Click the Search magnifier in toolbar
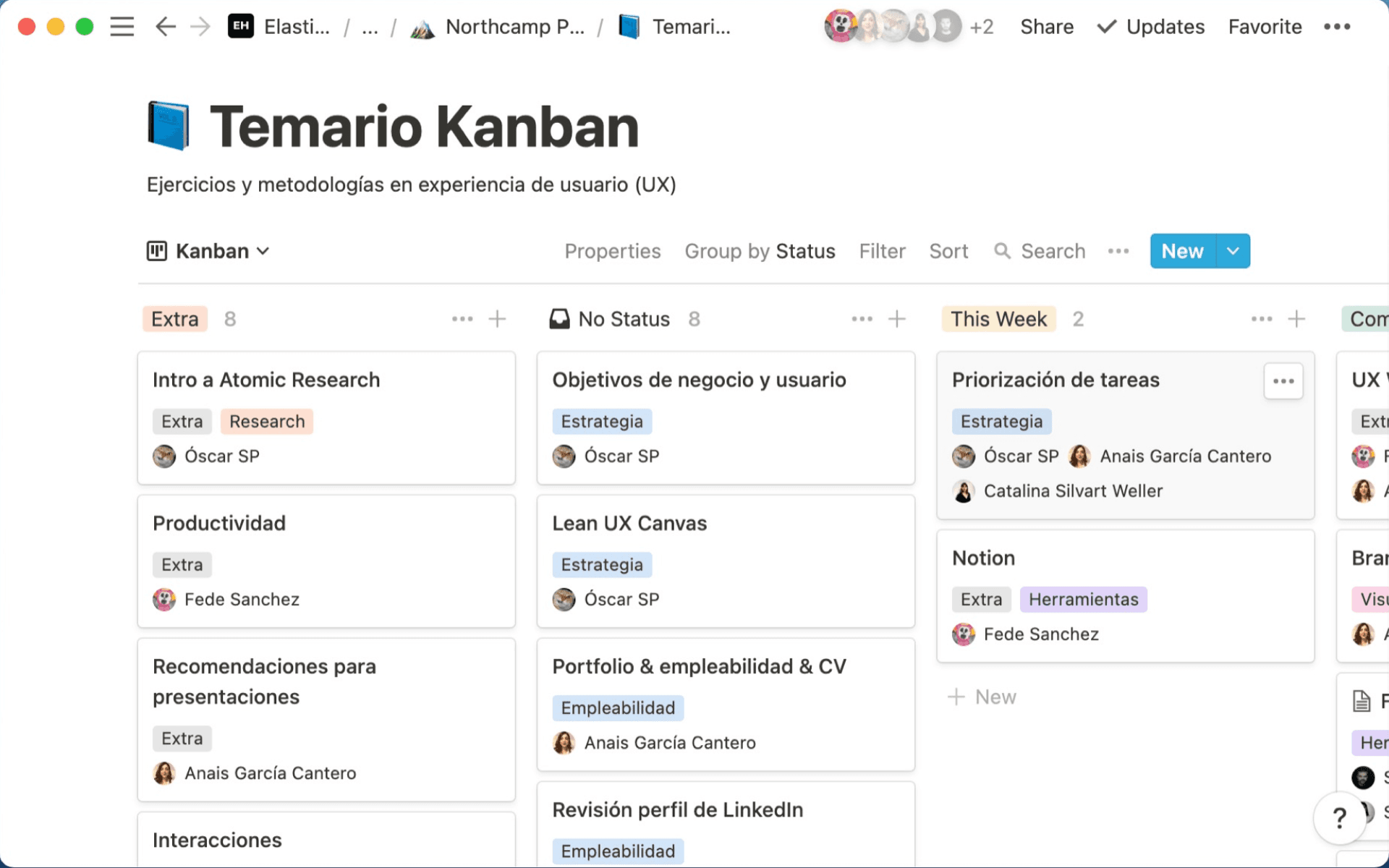The image size is (1389, 868). [x=1002, y=251]
